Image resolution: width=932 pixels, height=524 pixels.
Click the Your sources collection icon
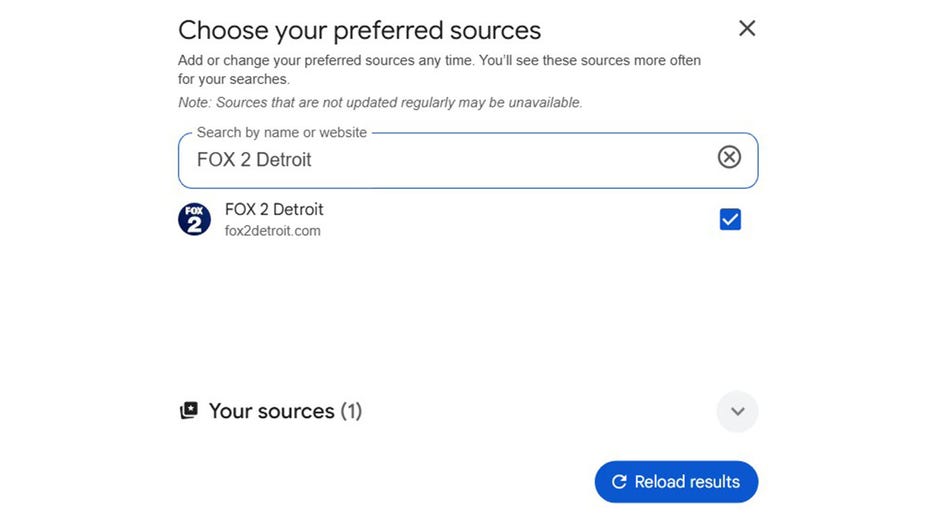[188, 411]
